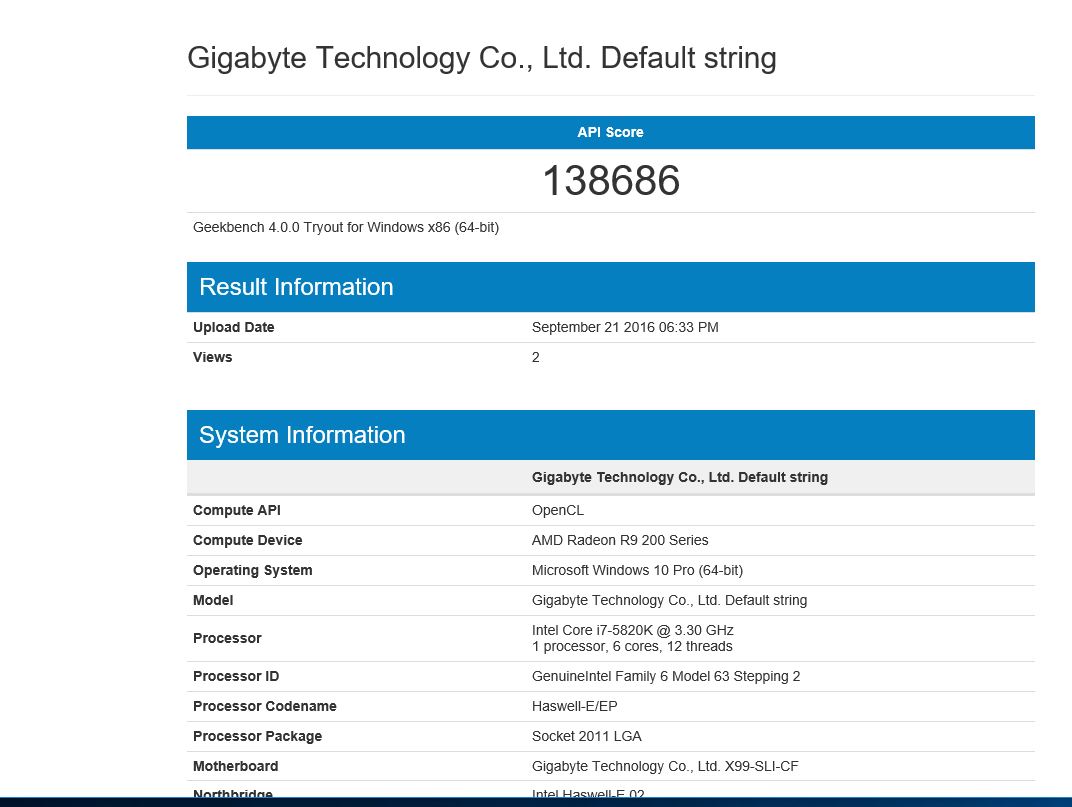The width and height of the screenshot is (1072, 807).
Task: Select GenuineIntel Family 6 Model 63 Stepping 2
Action: 666,676
